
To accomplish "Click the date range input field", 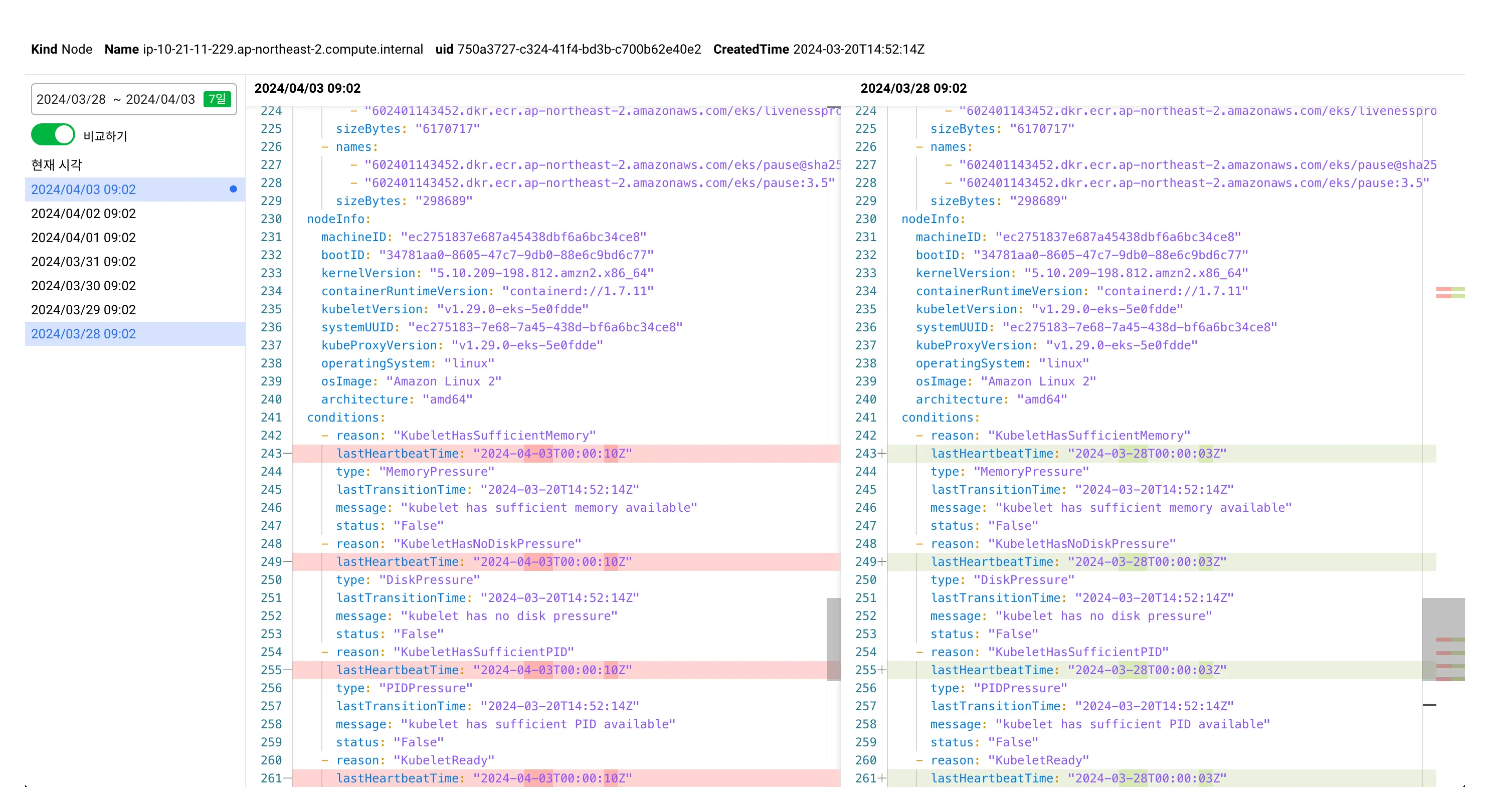I will click(116, 99).
